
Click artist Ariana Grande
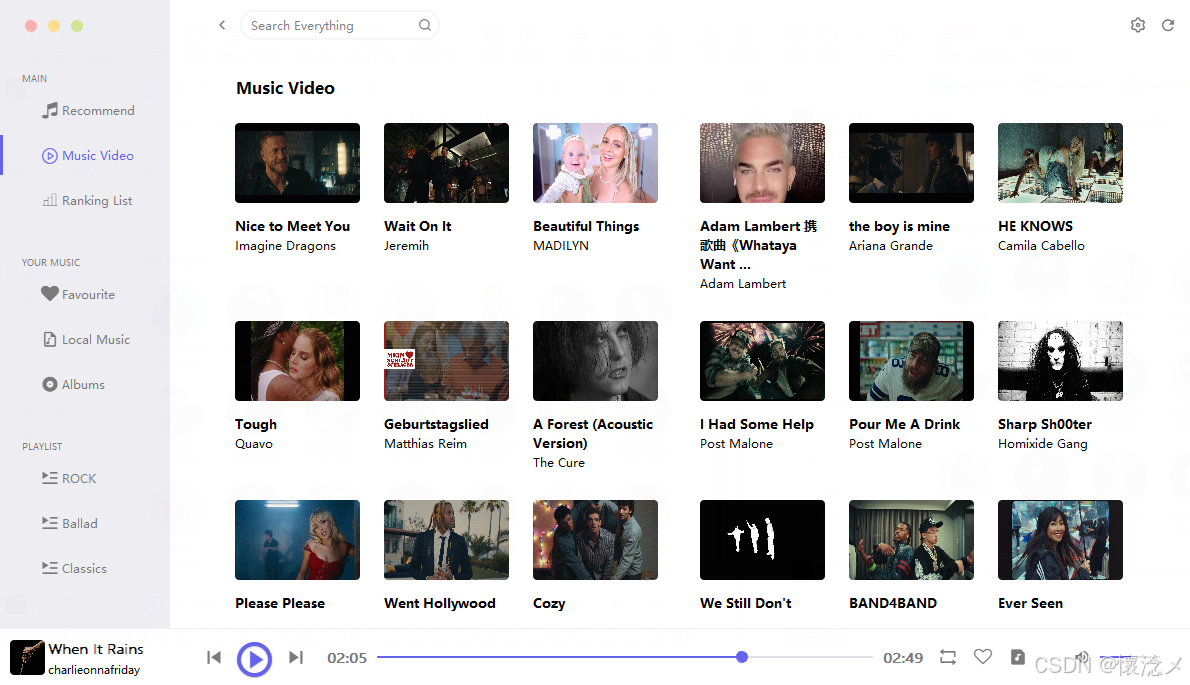[x=890, y=246]
